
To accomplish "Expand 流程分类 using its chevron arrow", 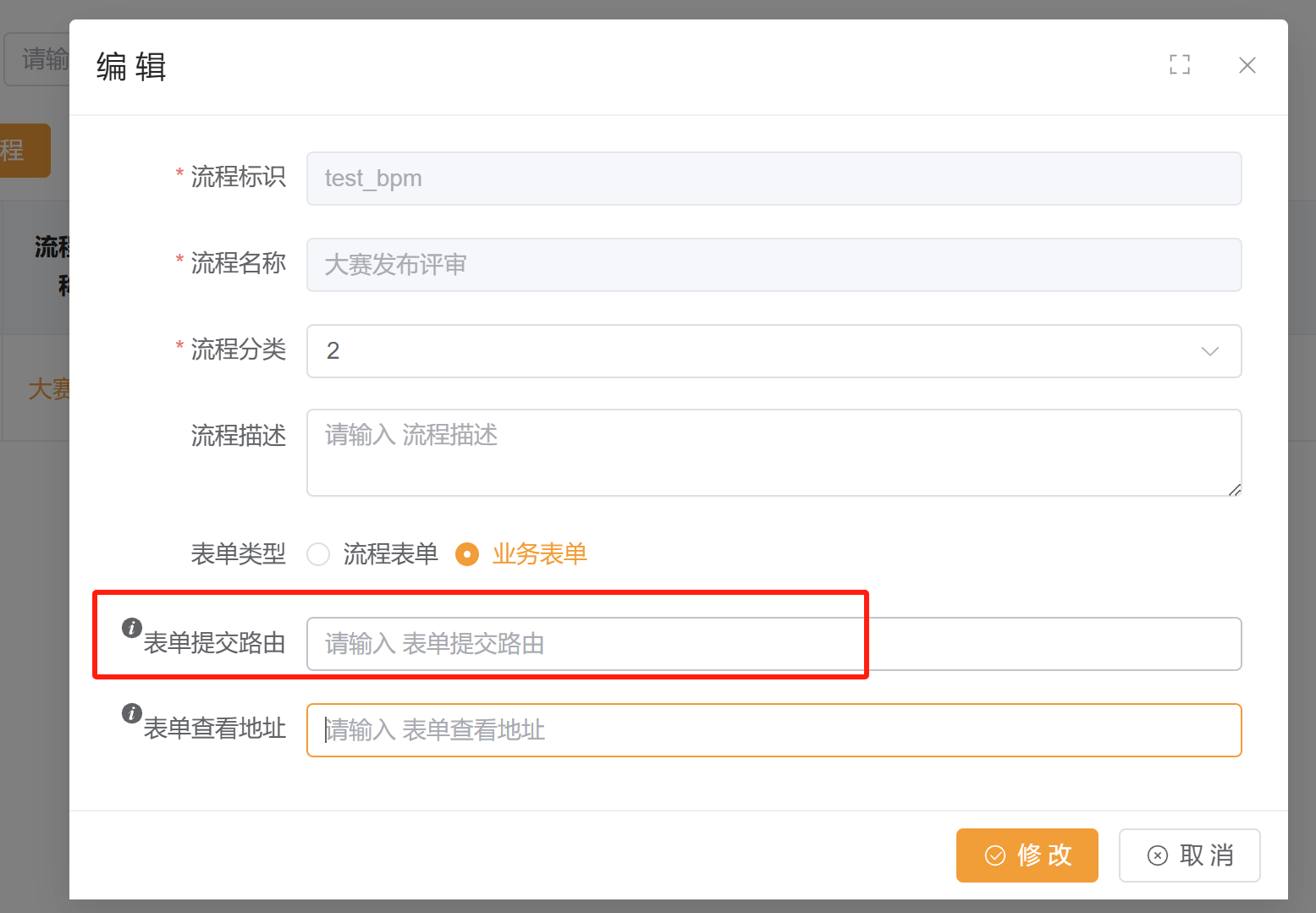I will tap(1209, 351).
